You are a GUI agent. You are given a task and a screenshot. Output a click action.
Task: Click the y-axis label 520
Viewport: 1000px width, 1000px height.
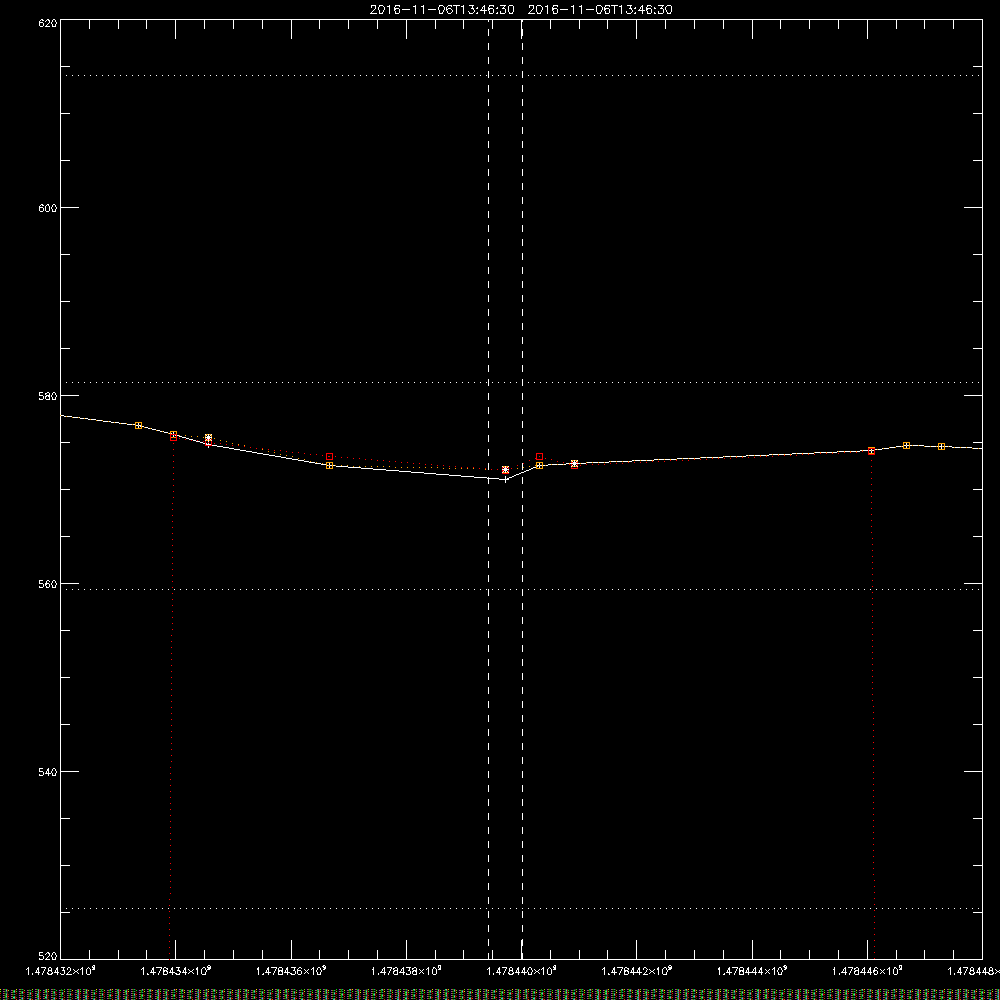point(48,957)
